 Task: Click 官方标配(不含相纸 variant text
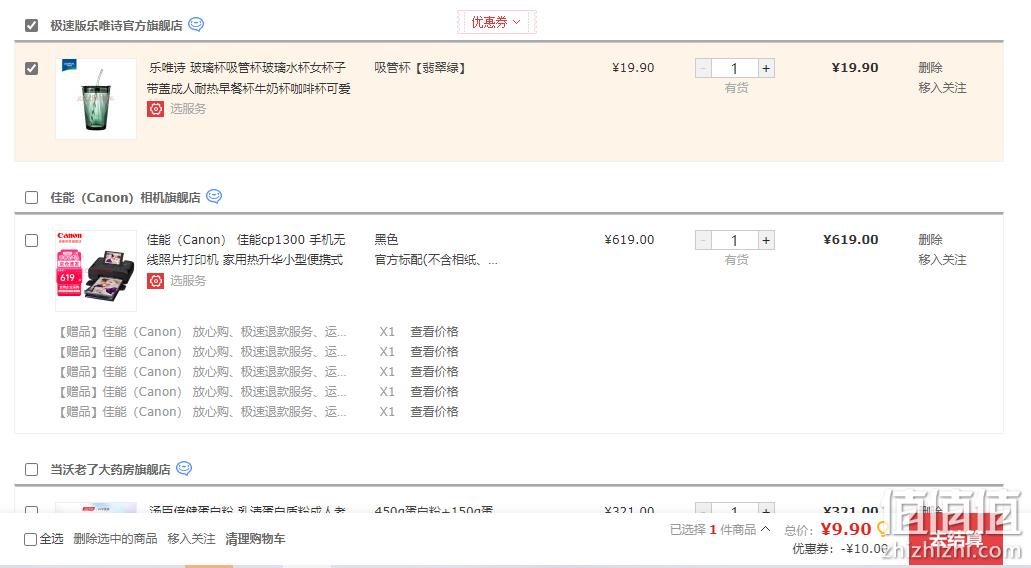[436, 260]
